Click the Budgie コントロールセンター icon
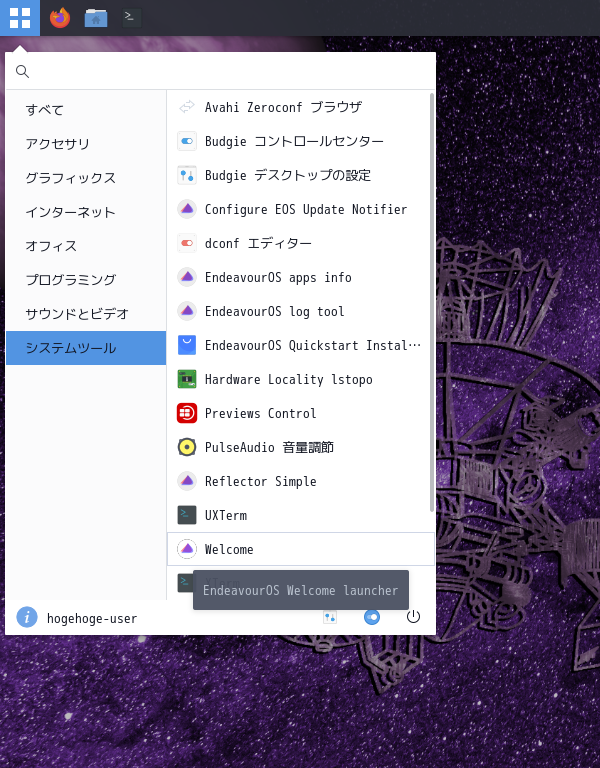The width and height of the screenshot is (600, 768). point(187,141)
